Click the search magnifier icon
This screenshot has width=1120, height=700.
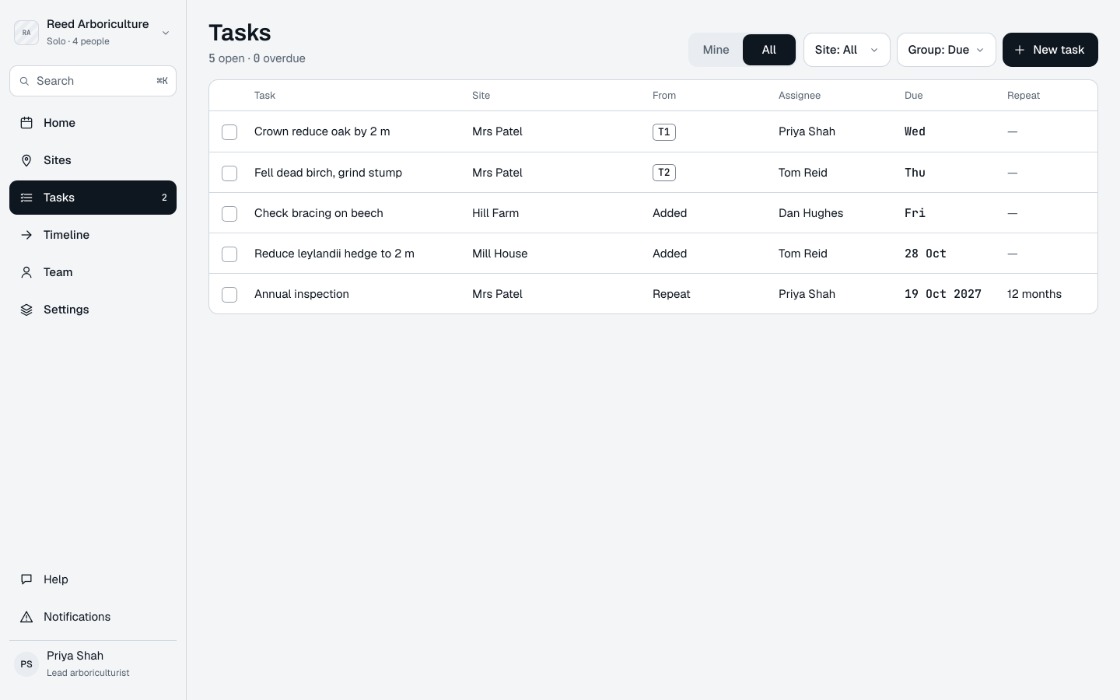[x=24, y=81]
